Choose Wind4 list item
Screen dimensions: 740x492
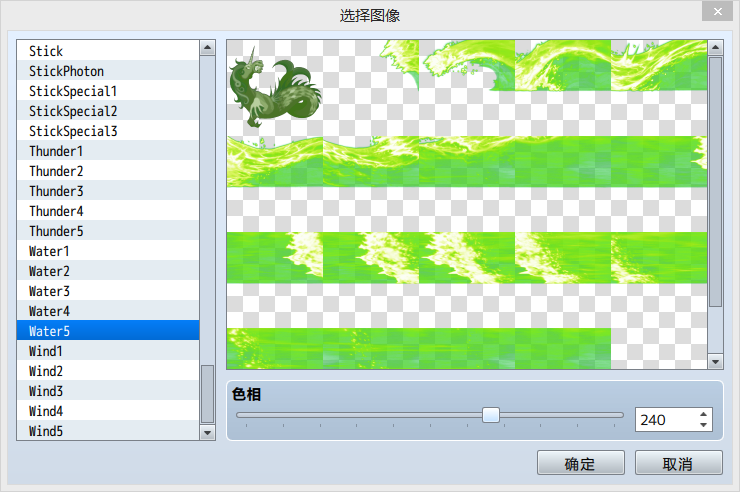pyautogui.click(x=108, y=411)
